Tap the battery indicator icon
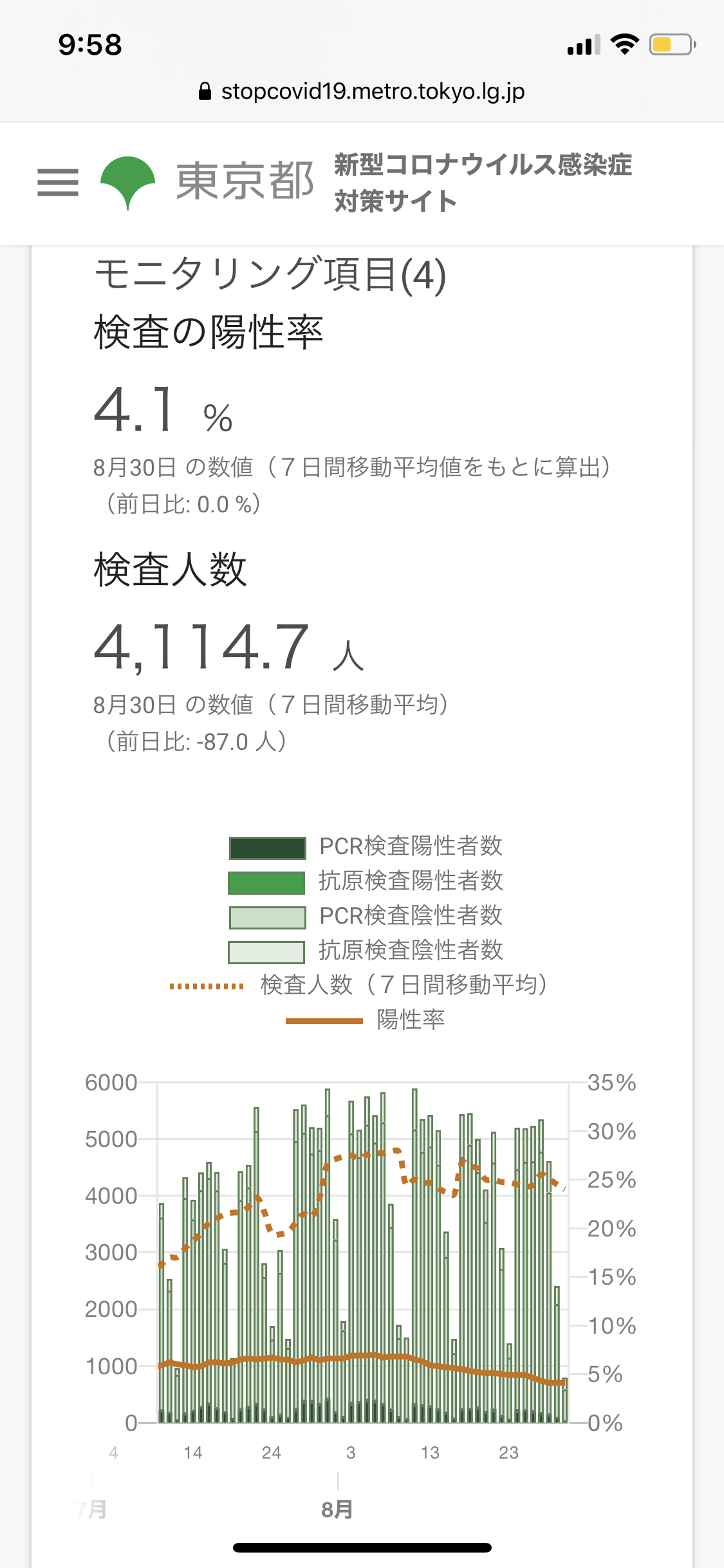Viewport: 724px width, 1568px height. [673, 44]
